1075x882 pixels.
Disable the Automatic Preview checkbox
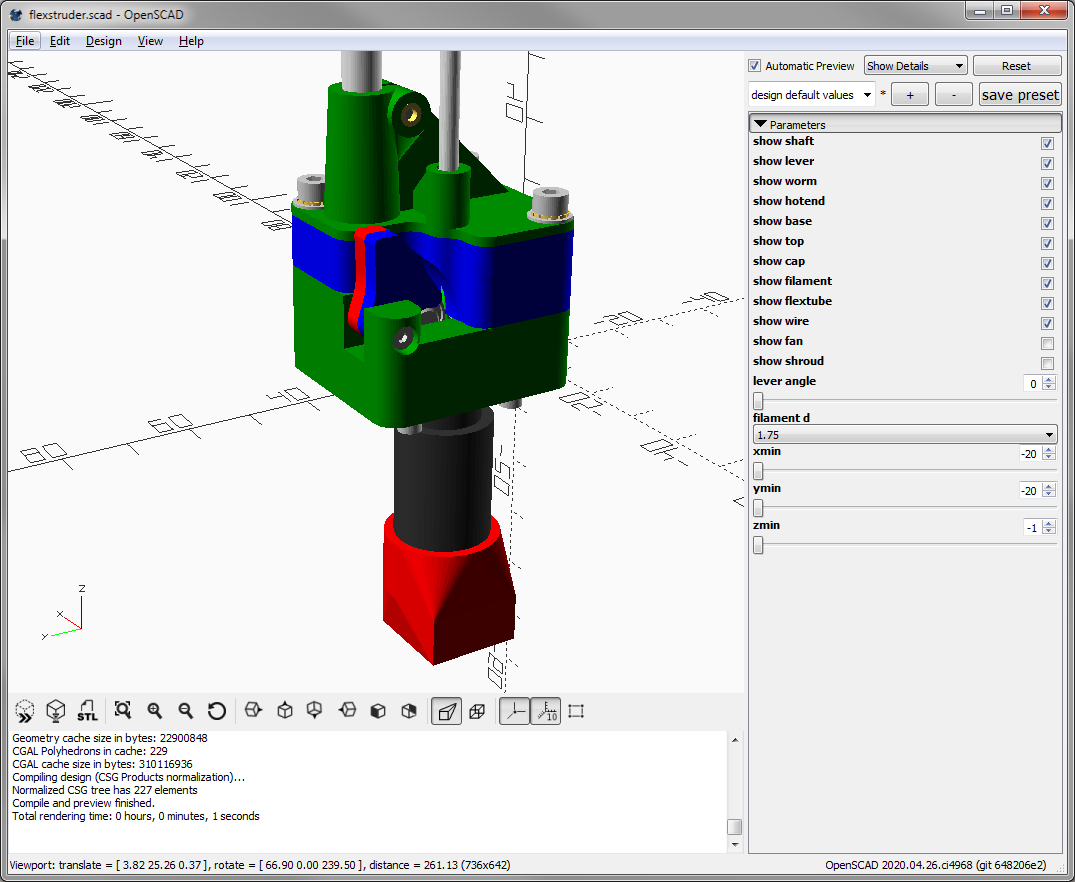[x=755, y=66]
